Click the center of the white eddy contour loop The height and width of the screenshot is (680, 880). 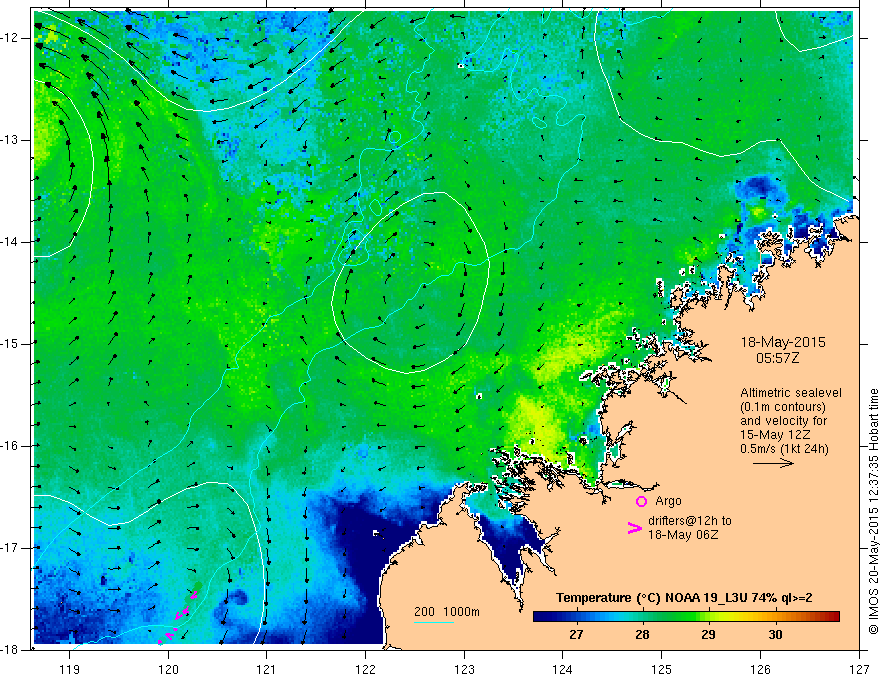coord(410,282)
